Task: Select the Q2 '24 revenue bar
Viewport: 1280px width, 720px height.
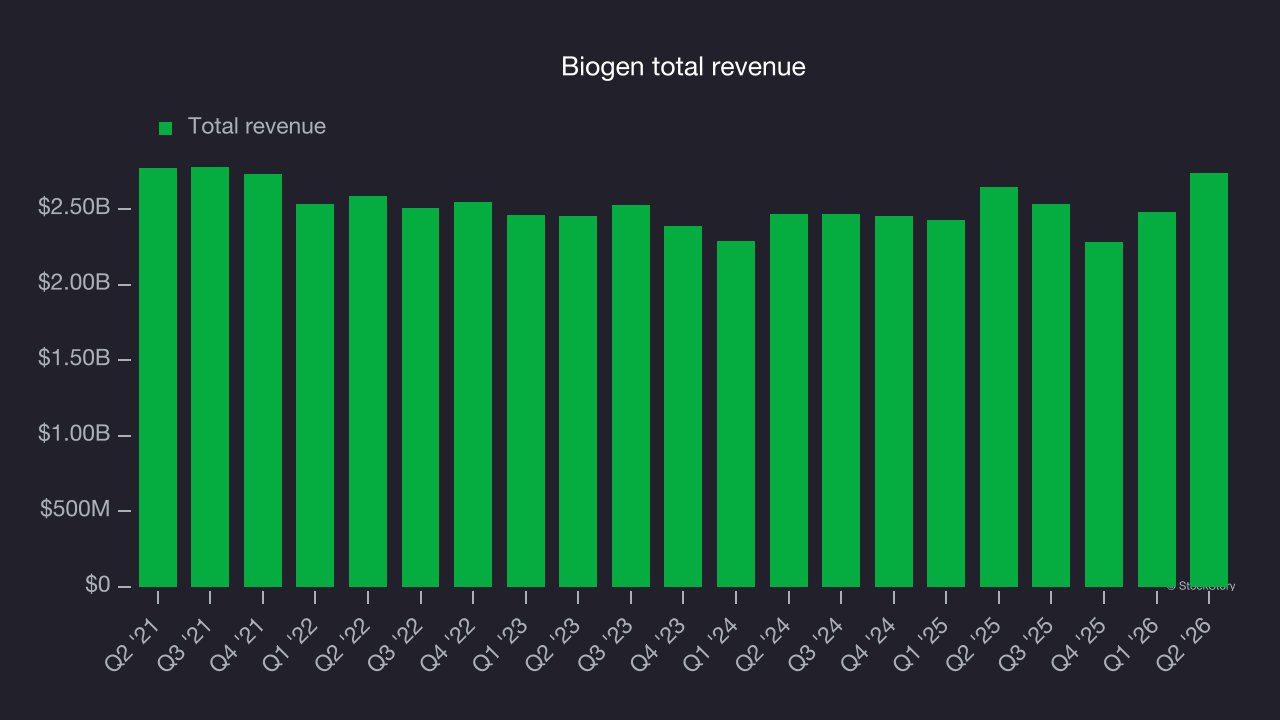Action: 789,401
